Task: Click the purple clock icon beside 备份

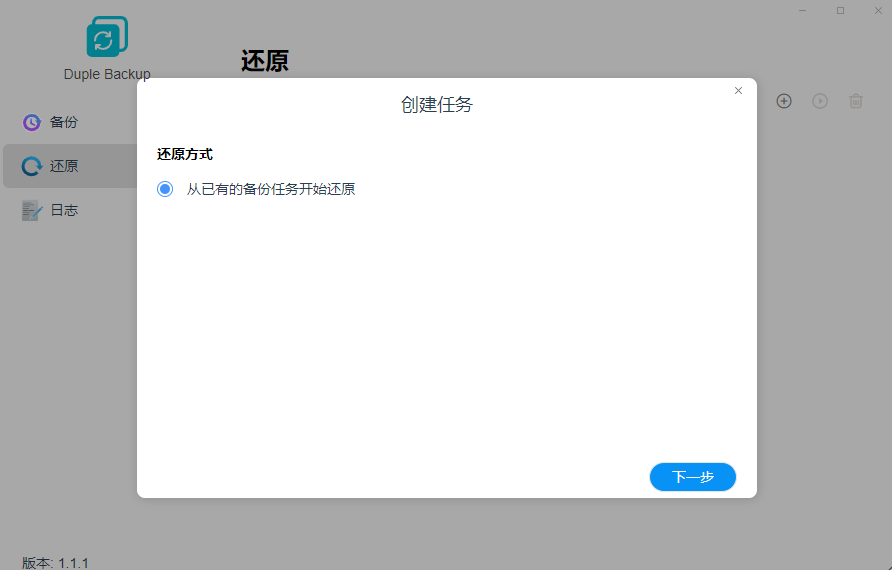Action: pos(32,122)
